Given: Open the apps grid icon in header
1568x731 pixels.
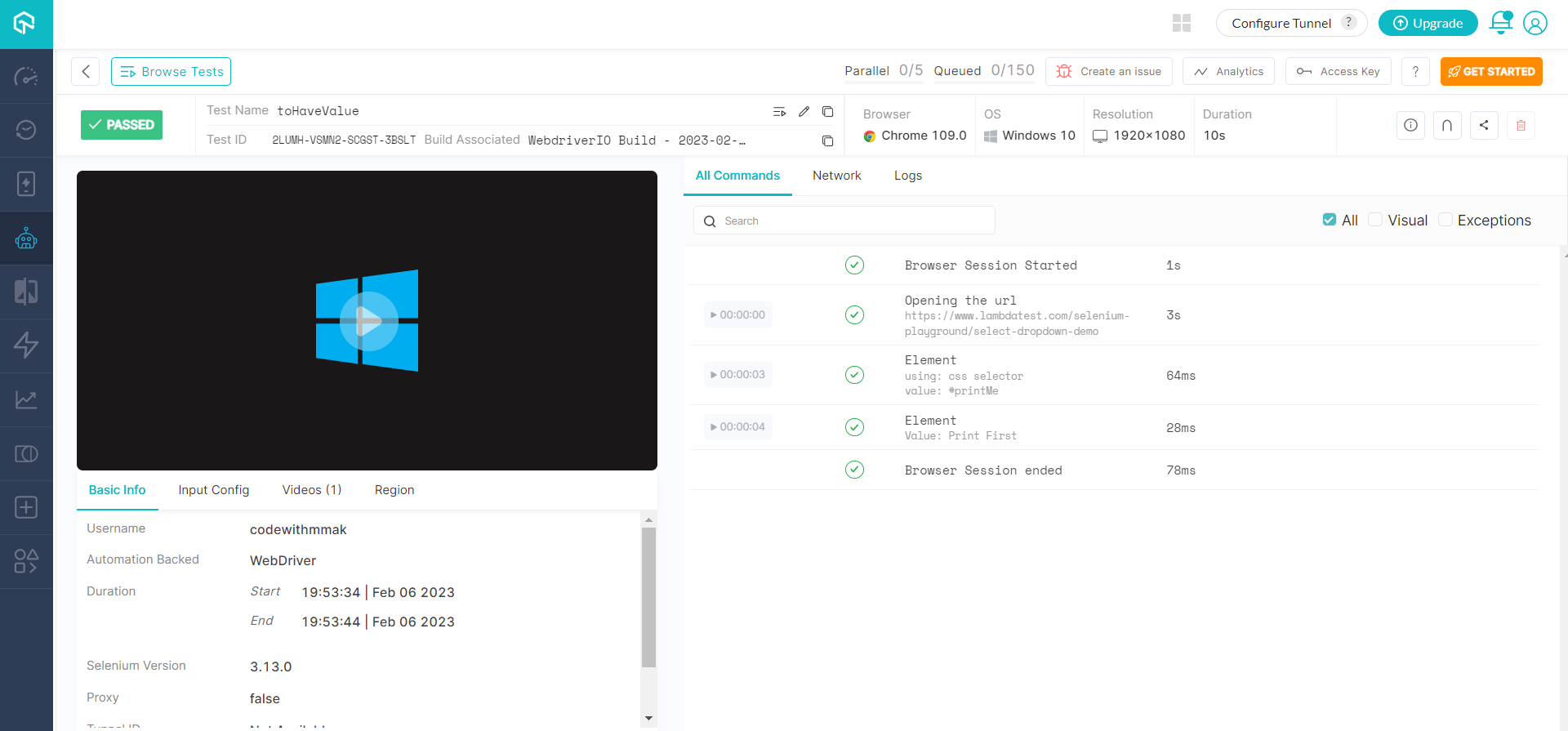Looking at the screenshot, I should tap(1182, 23).
